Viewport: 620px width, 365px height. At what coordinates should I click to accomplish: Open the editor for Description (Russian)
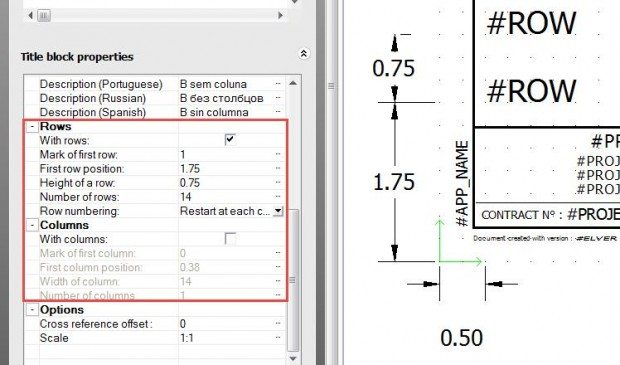pyautogui.click(x=278, y=98)
